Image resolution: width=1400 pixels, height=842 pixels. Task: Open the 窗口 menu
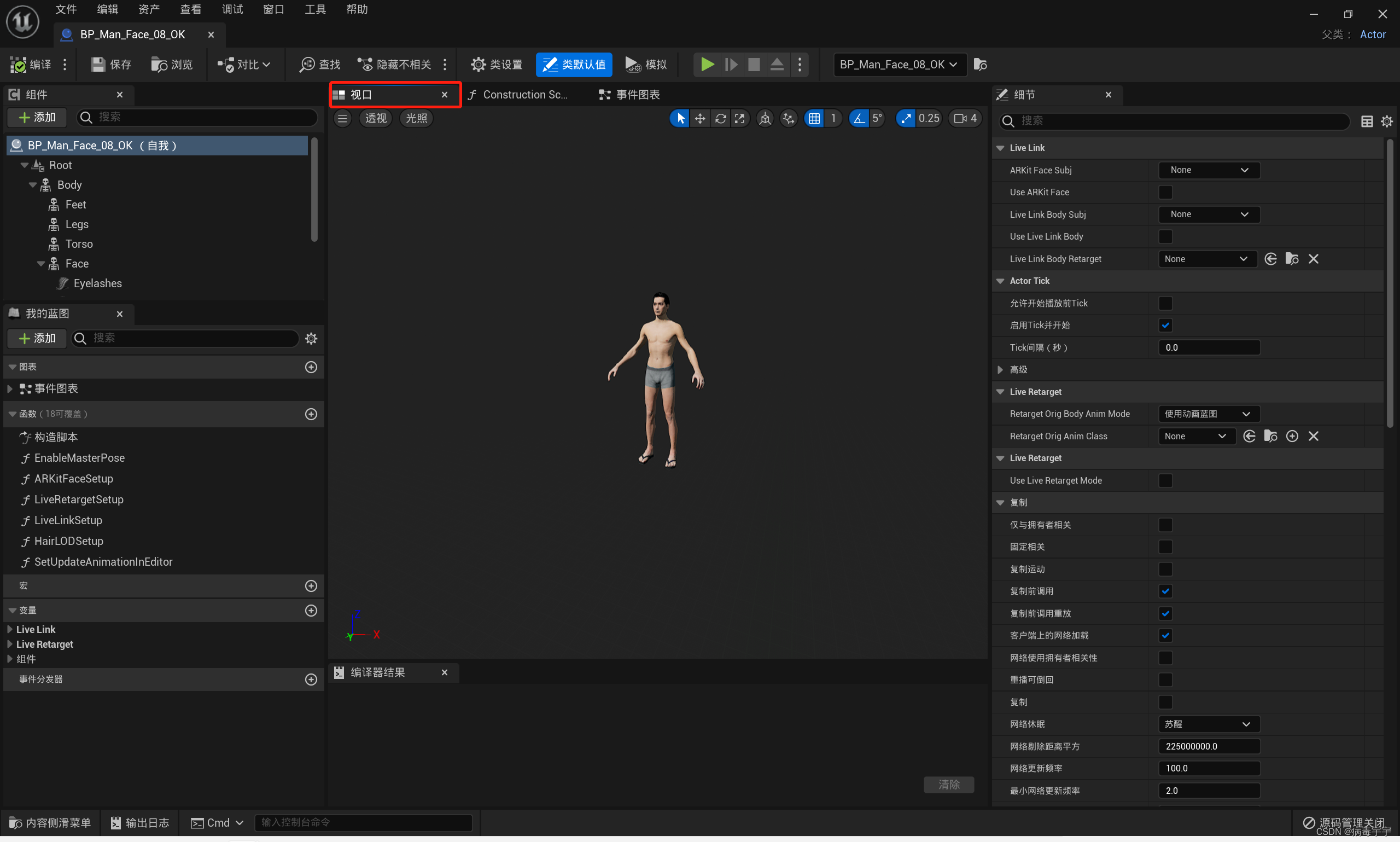pos(273,9)
